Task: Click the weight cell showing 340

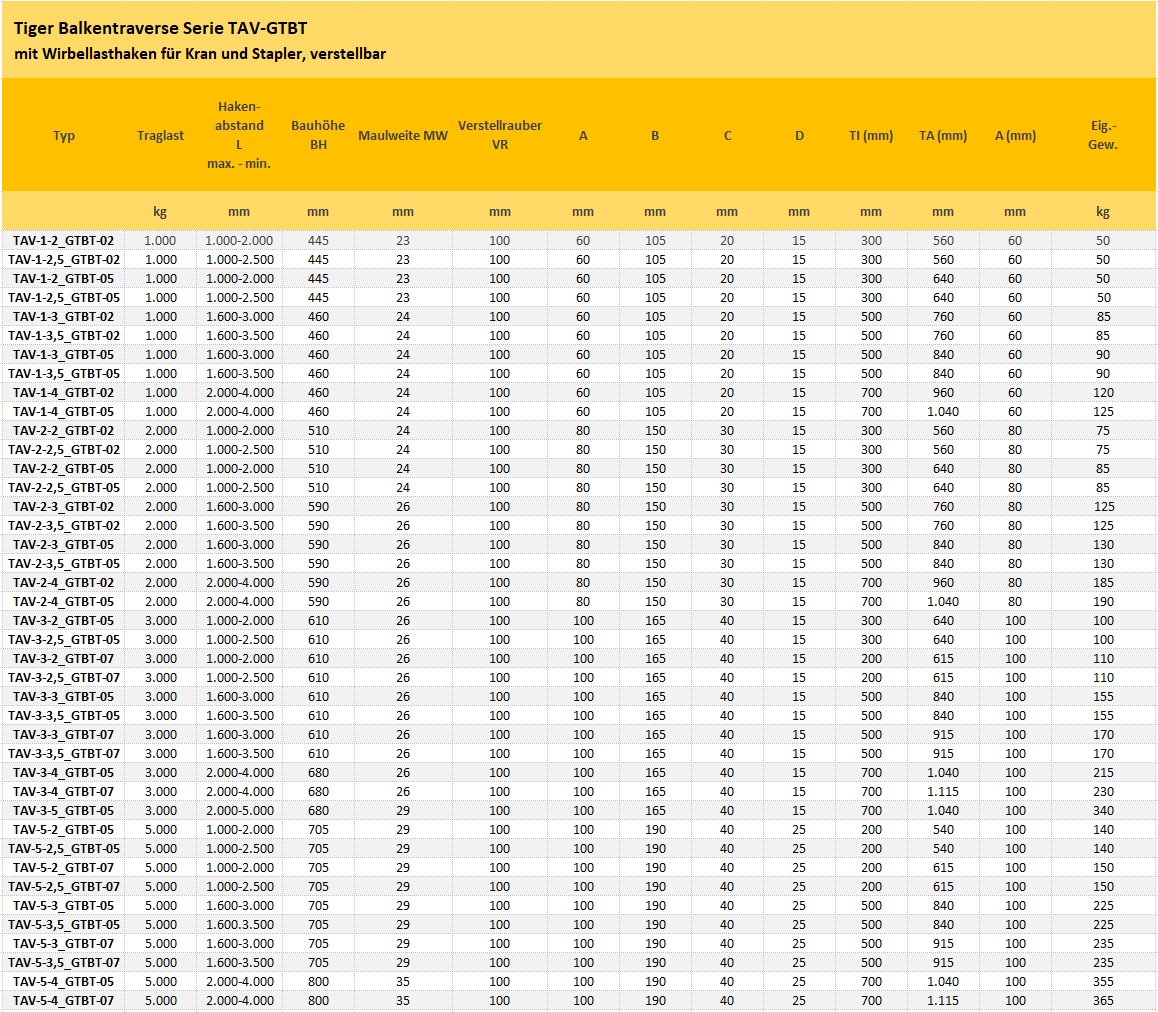Action: (x=1103, y=811)
